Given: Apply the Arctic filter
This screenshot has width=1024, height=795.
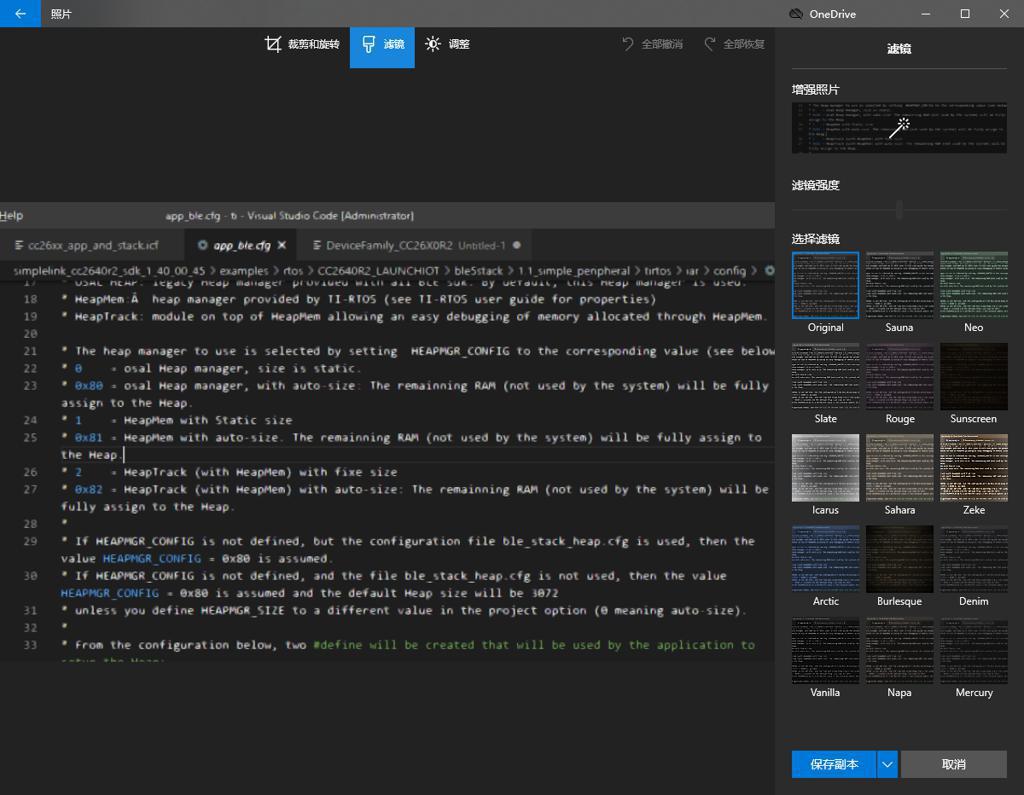Looking at the screenshot, I should coord(825,559).
